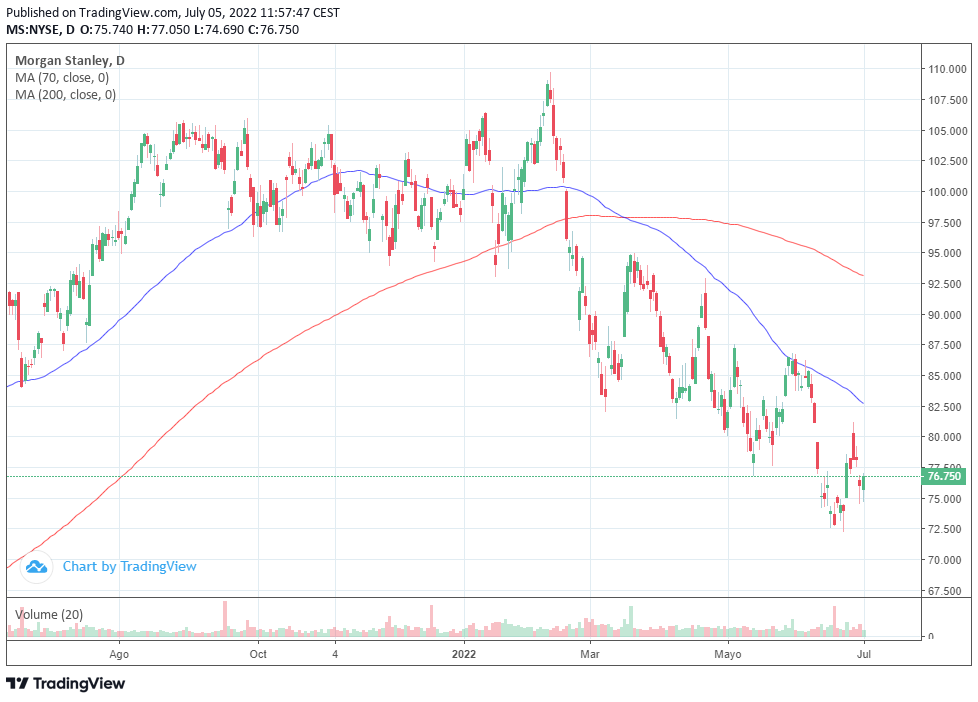
Task: Click the 'Mar' date axis label
Action: pos(590,655)
